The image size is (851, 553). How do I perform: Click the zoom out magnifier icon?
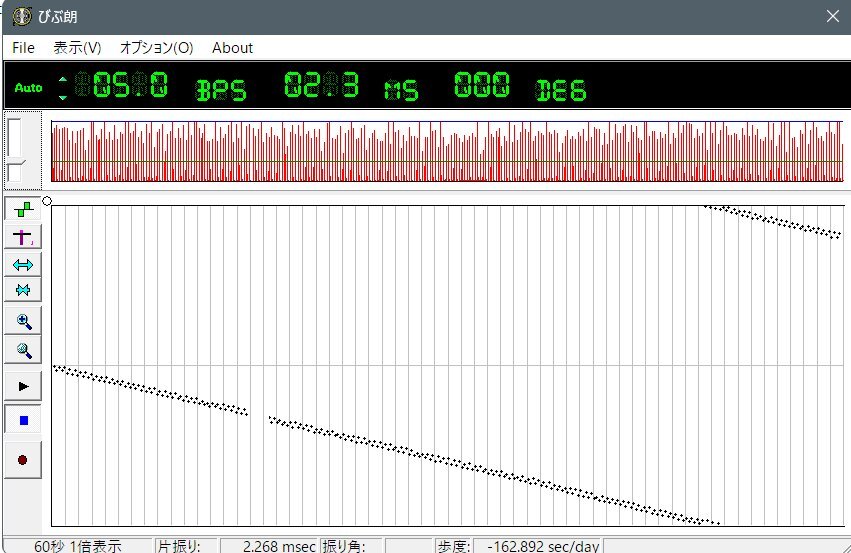coord(23,350)
